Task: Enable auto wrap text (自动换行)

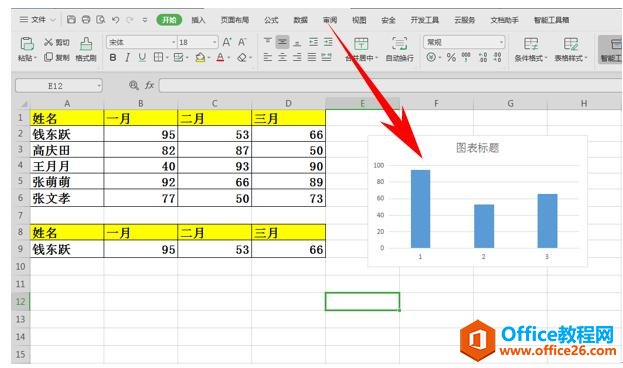Action: [399, 49]
